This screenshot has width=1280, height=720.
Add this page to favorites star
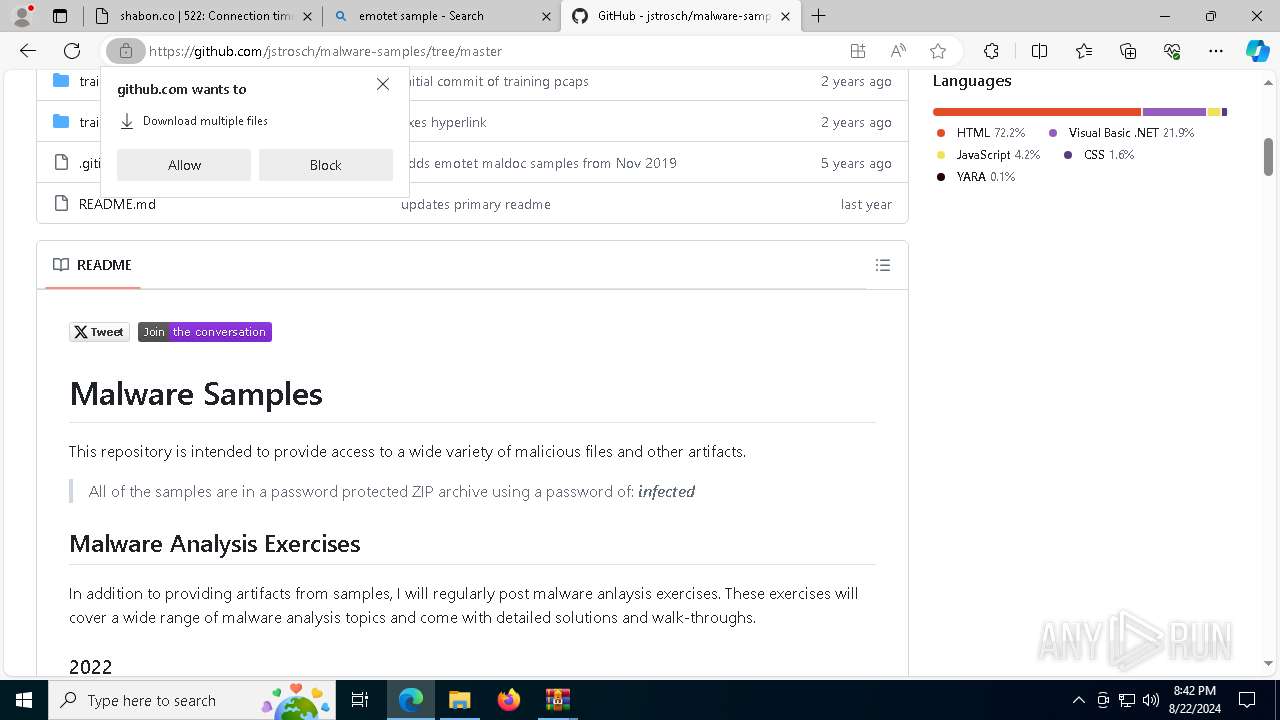tap(938, 51)
